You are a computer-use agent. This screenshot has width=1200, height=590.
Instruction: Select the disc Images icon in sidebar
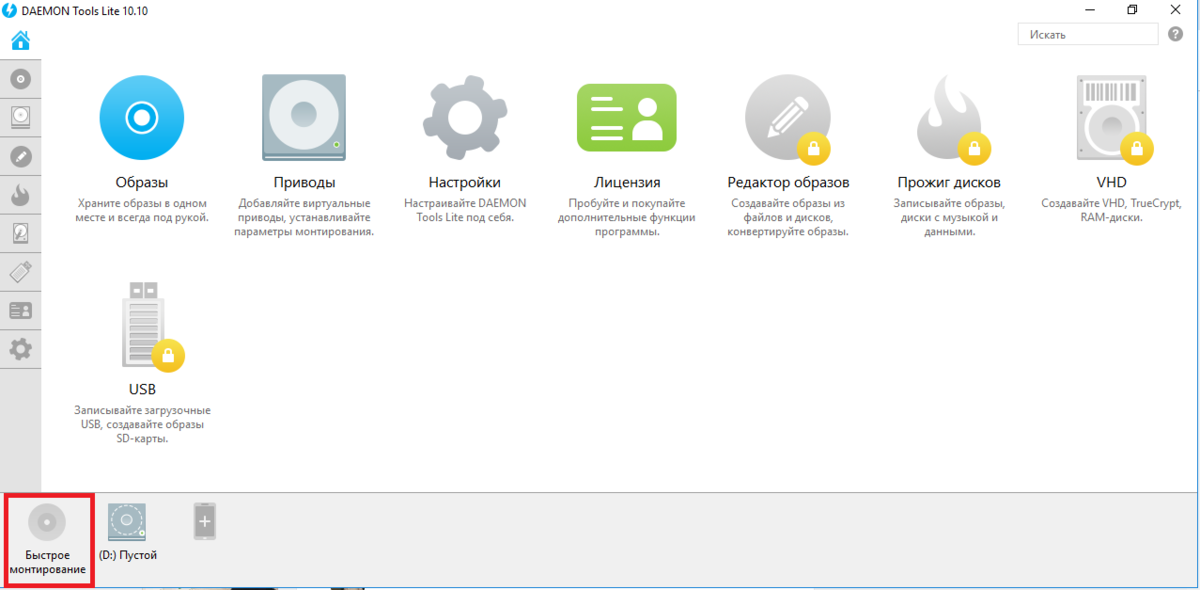(x=20, y=78)
